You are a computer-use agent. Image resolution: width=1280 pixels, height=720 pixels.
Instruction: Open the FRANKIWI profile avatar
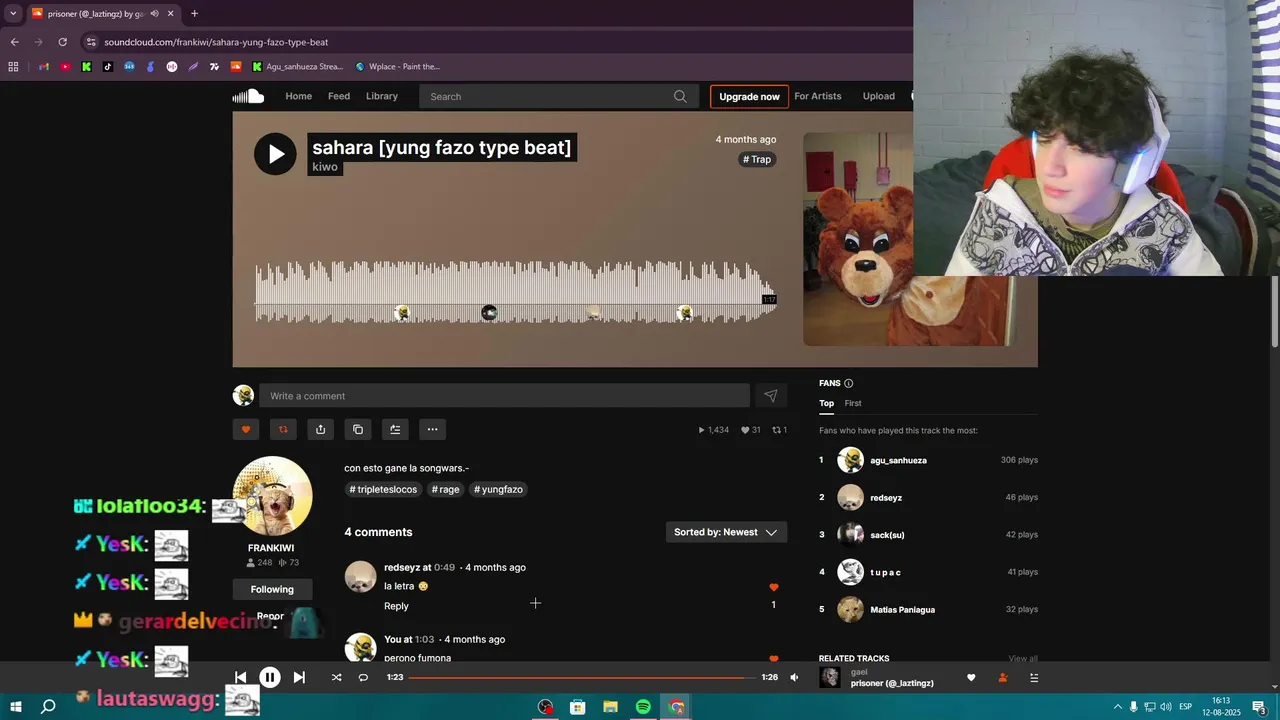(272, 496)
